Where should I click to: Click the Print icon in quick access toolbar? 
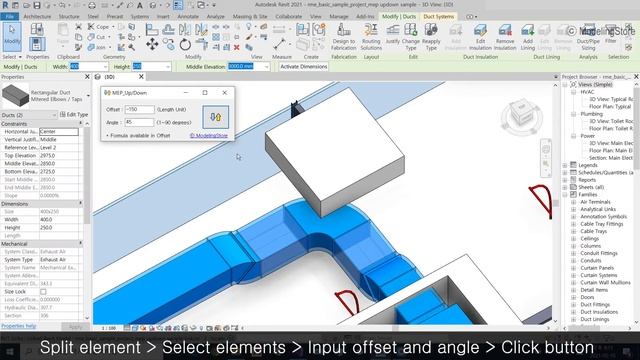[92, 5]
